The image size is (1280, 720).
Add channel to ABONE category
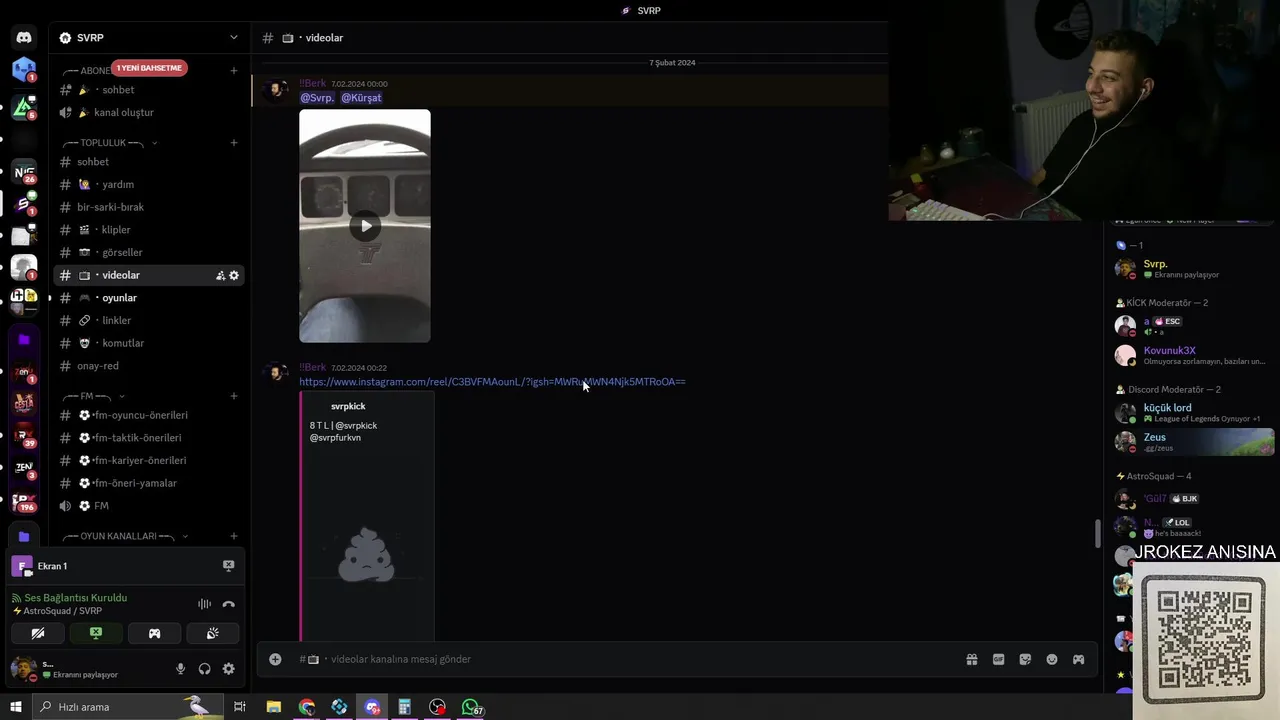tap(234, 70)
